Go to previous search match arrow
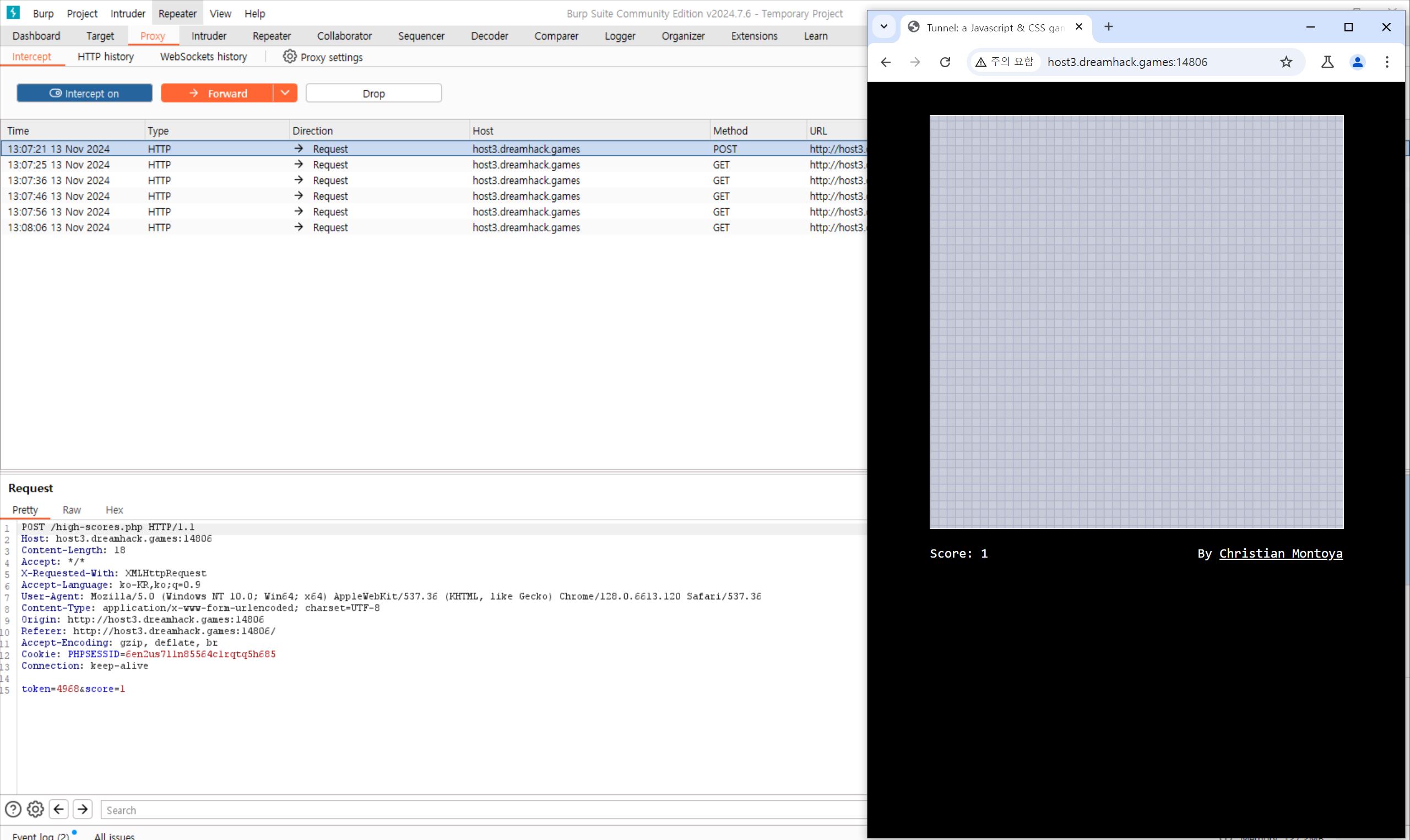The height and width of the screenshot is (840, 1410). click(59, 809)
